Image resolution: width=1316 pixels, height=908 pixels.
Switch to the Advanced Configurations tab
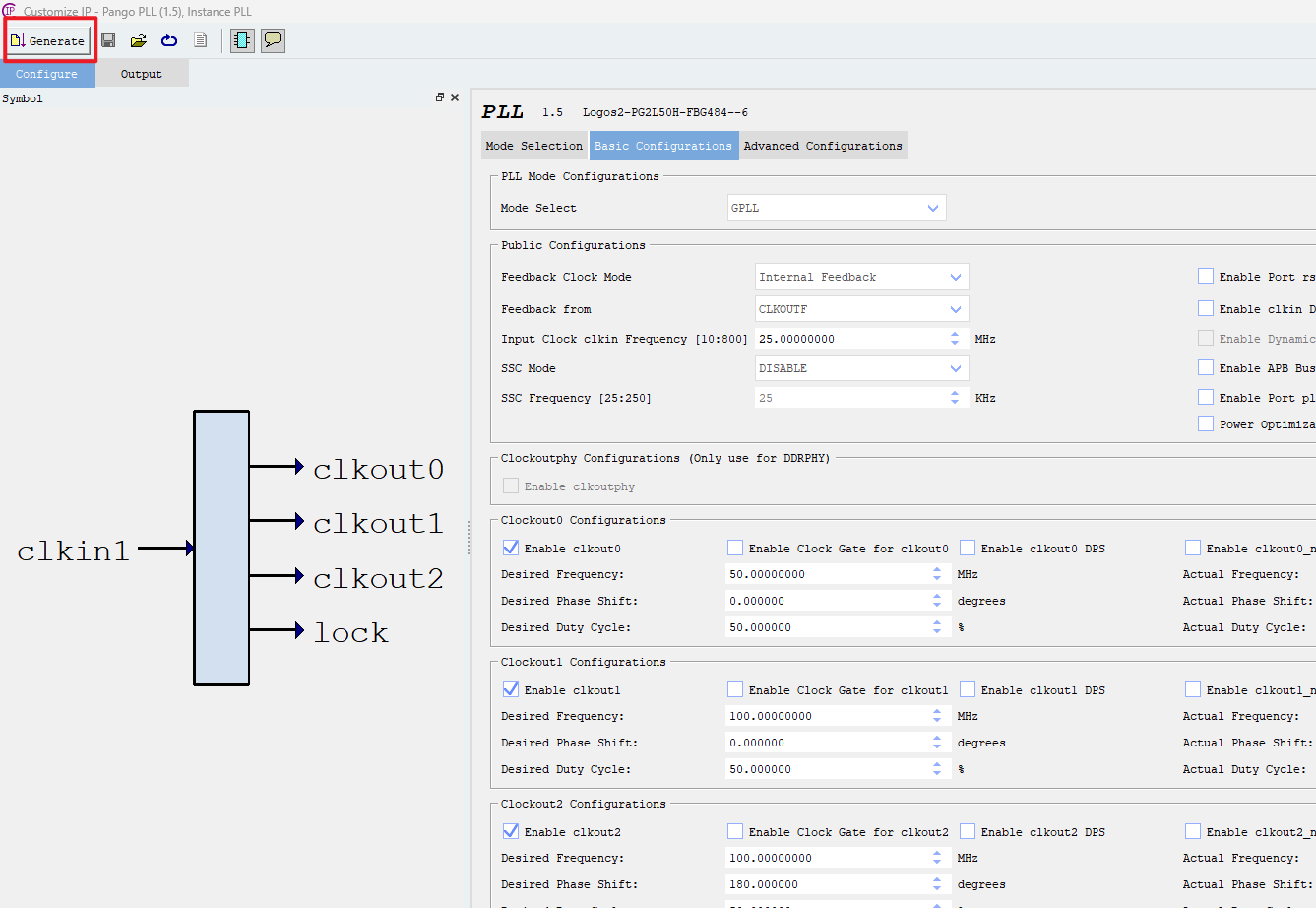[823, 145]
